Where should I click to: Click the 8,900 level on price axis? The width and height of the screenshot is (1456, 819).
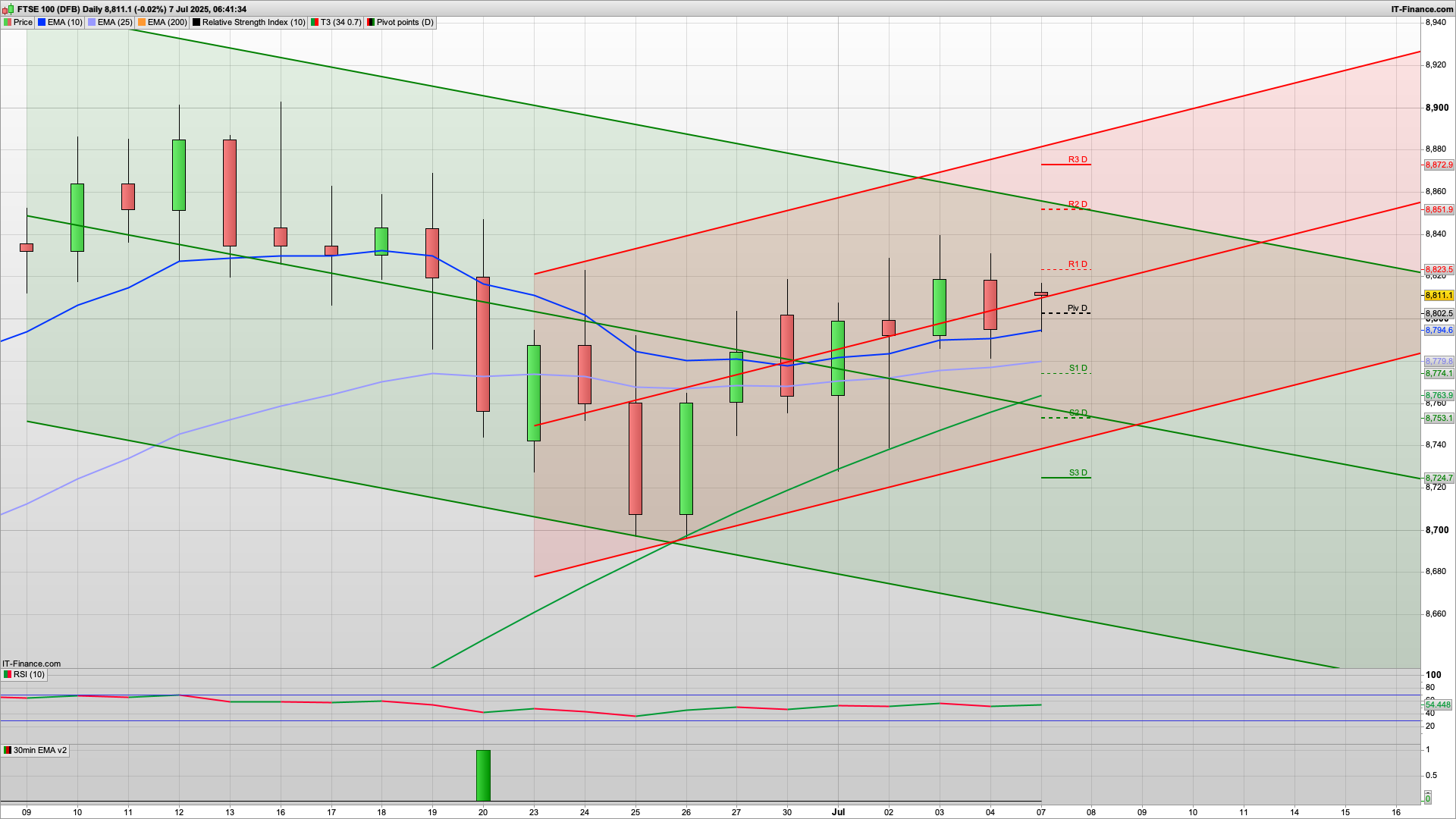point(1437,108)
